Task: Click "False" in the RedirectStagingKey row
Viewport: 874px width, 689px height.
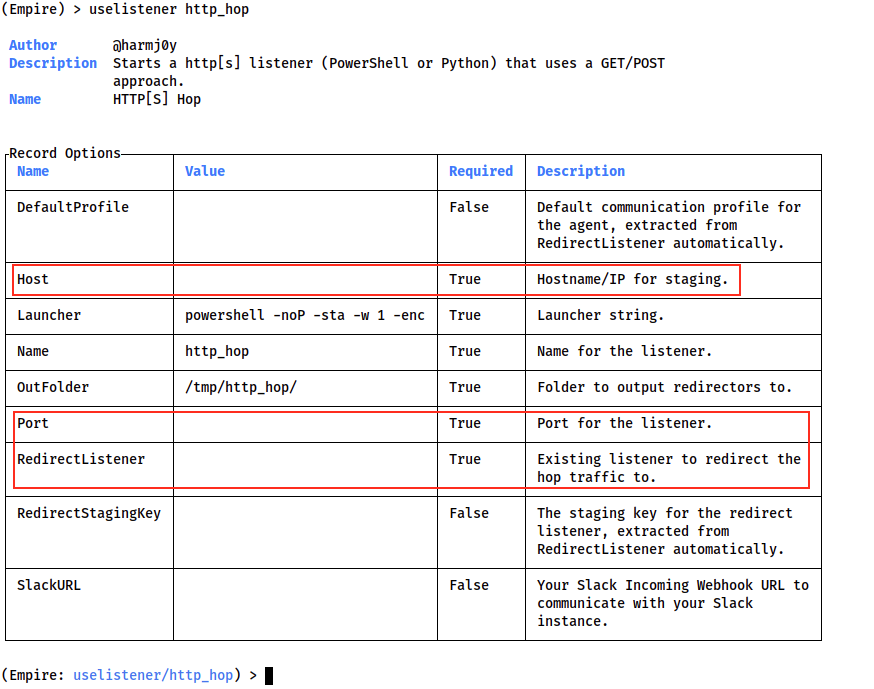Action: pos(469,513)
